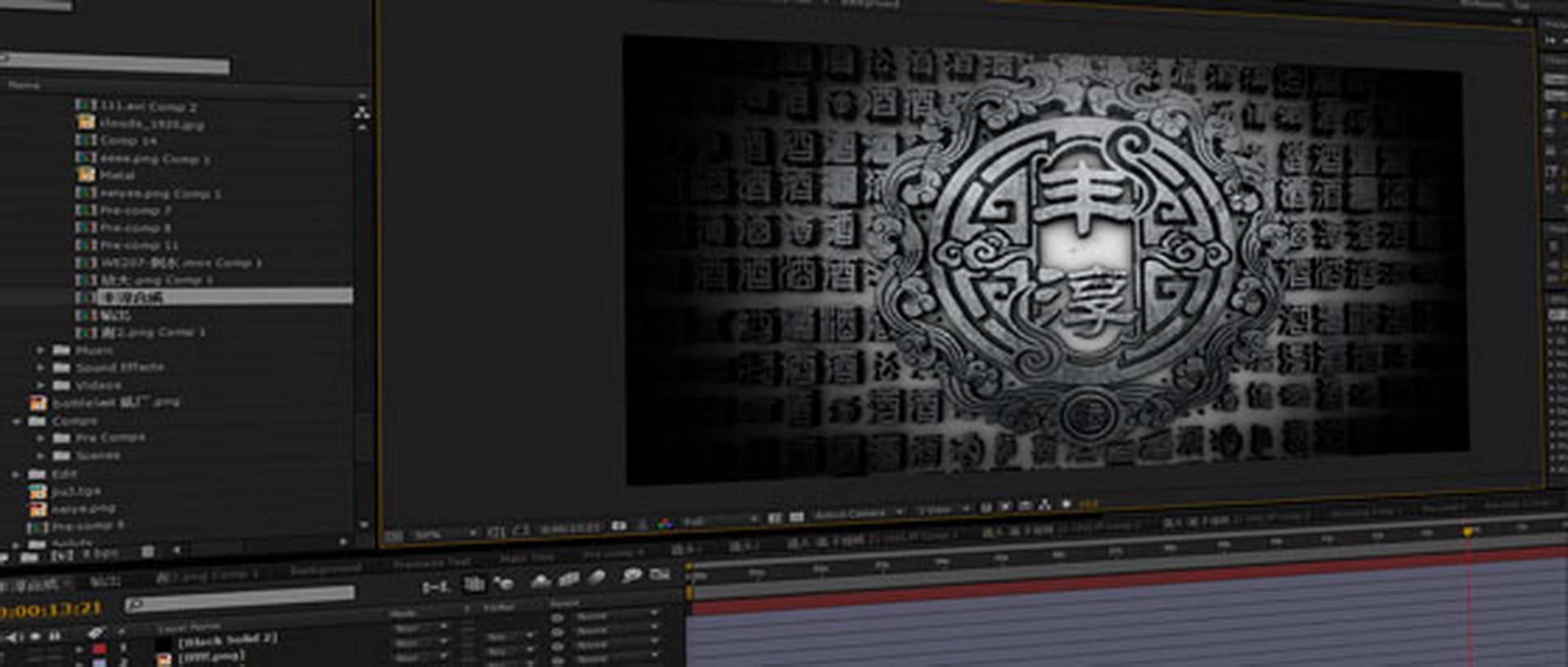Switch to the 雨2.png Comp 1 timeline tab

click(206, 576)
